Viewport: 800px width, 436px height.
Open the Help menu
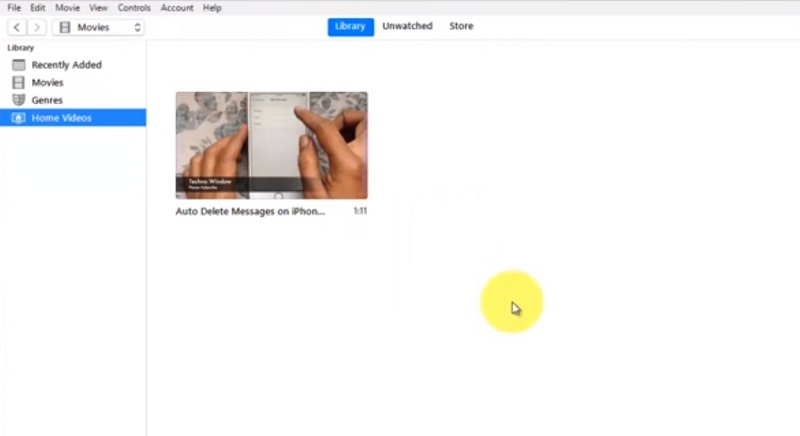[x=212, y=8]
